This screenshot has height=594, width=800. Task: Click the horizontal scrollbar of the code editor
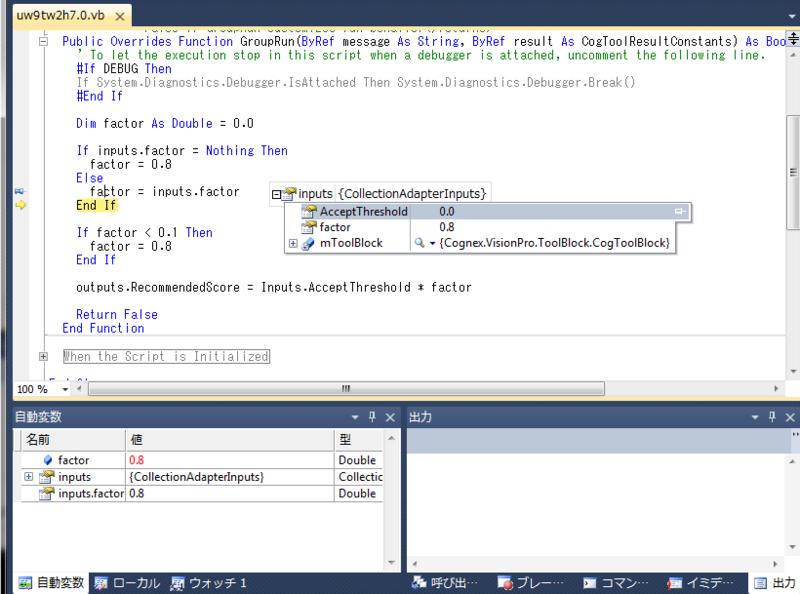click(x=346, y=389)
